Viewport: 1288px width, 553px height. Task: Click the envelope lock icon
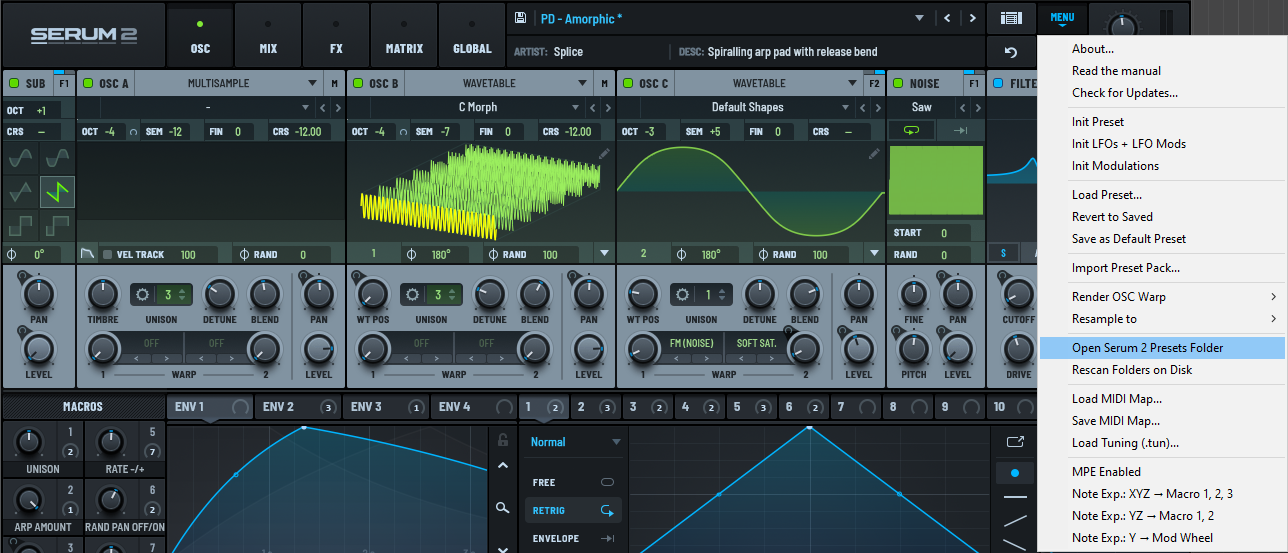pyautogui.click(x=503, y=440)
